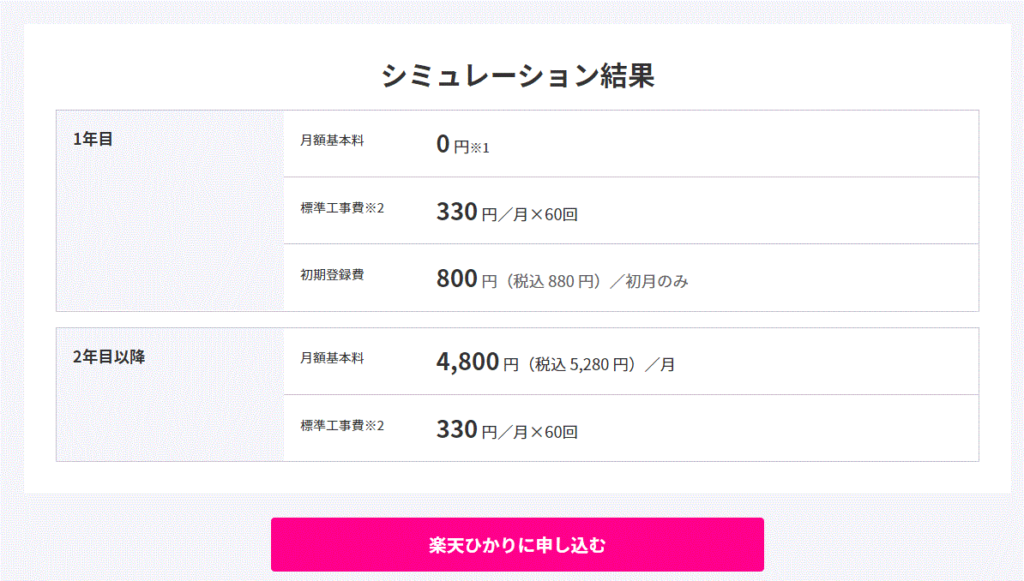Image resolution: width=1024 pixels, height=581 pixels.
Task: Click the 初月のみ text
Action: [657, 281]
